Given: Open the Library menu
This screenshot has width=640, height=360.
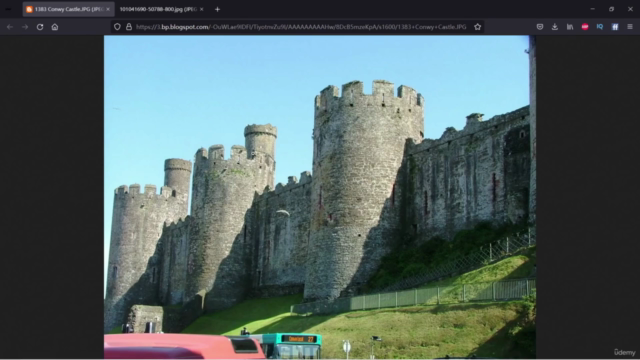Looking at the screenshot, I should point(570,27).
